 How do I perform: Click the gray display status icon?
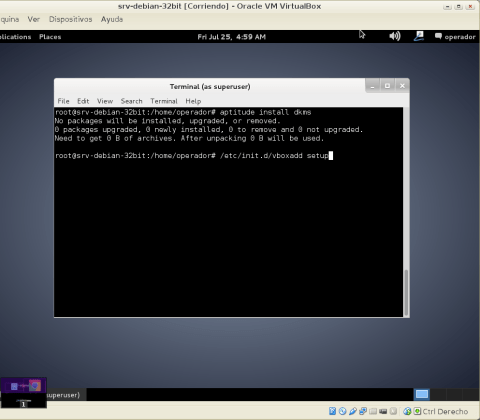coord(373,411)
